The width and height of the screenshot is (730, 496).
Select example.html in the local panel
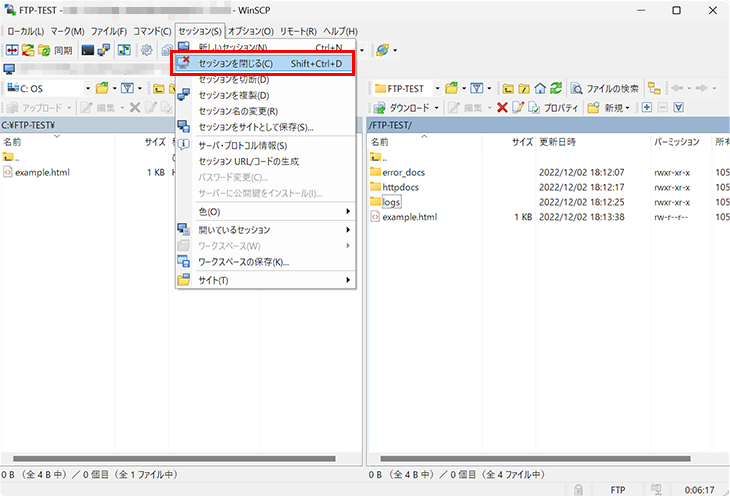coord(42,172)
